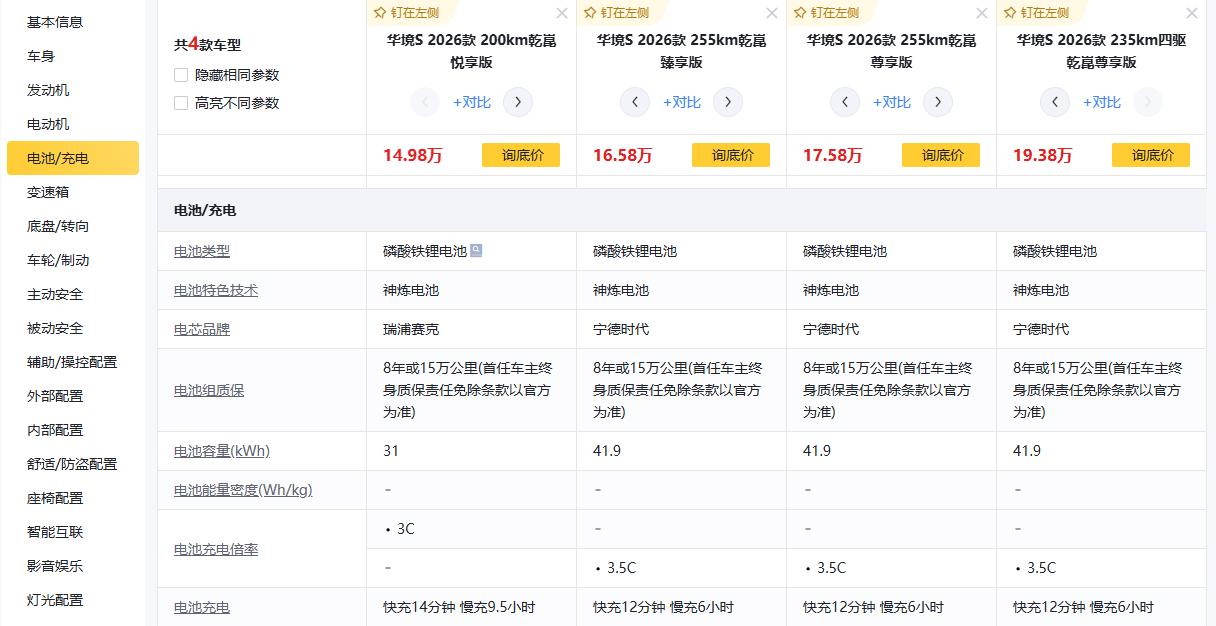The height and width of the screenshot is (626, 1216).
Task: Close the 200km乾崑悦享版 column with X
Action: (562, 13)
